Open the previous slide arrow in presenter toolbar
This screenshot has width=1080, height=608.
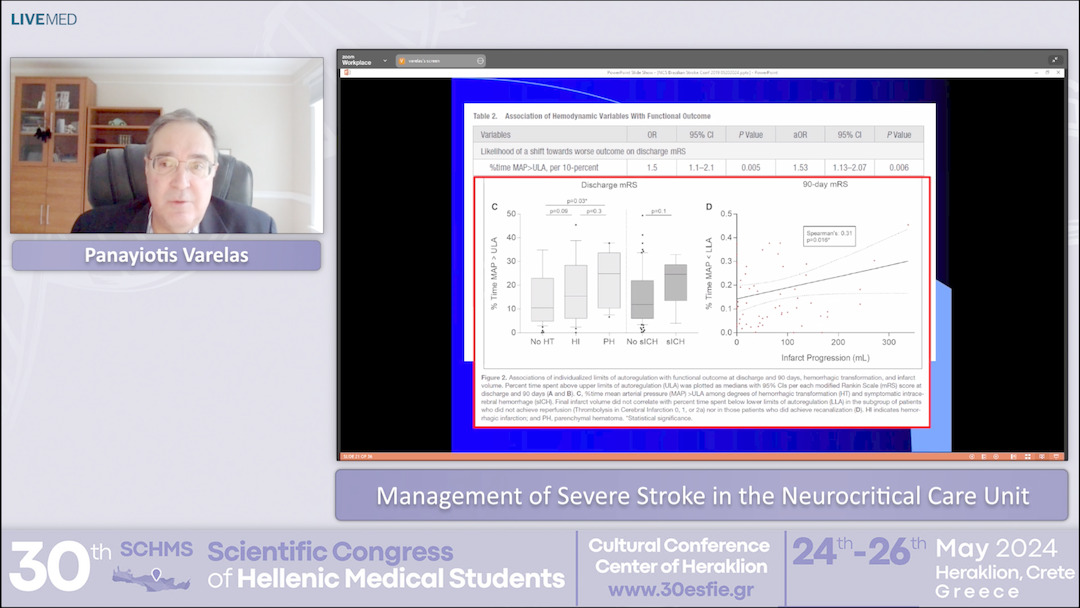[x=971, y=455]
